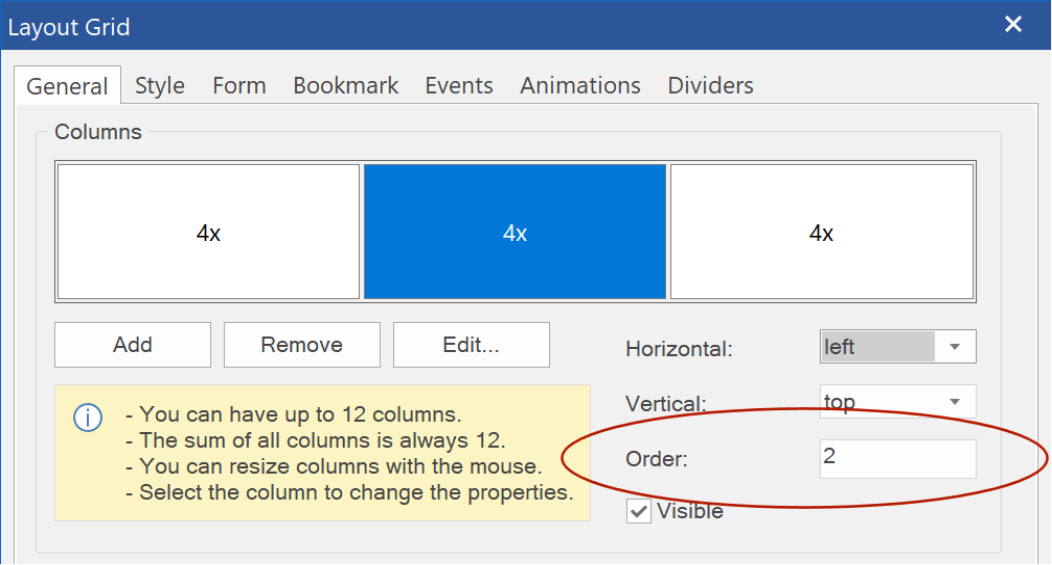This screenshot has height=565, width=1052.
Task: Click the blue info icon in the hint box
Action: tap(88, 418)
